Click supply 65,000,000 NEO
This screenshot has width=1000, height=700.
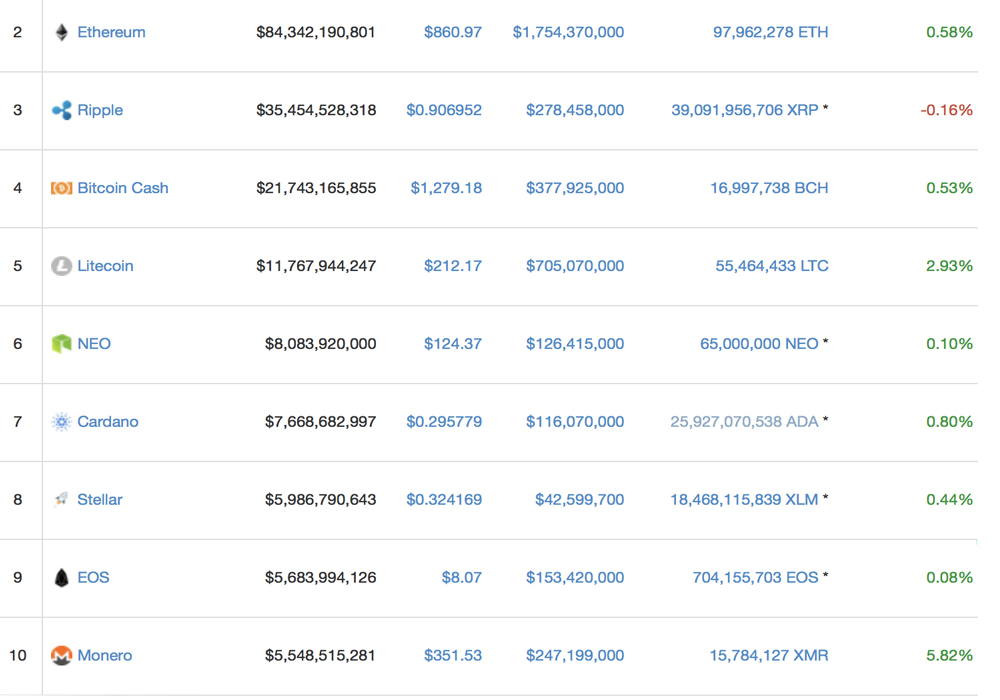[759, 344]
